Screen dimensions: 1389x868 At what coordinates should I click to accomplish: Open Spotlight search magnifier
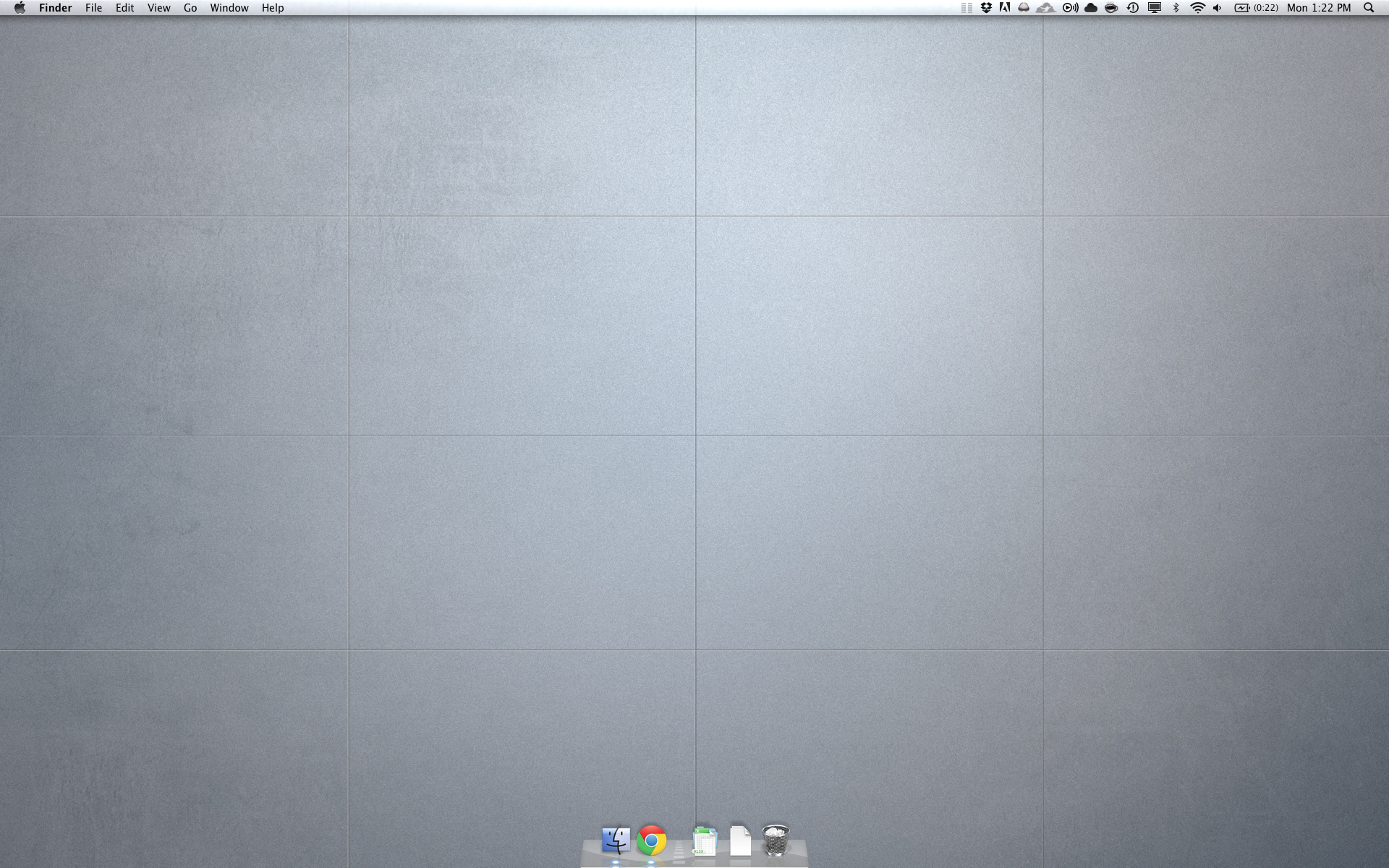pyautogui.click(x=1369, y=8)
